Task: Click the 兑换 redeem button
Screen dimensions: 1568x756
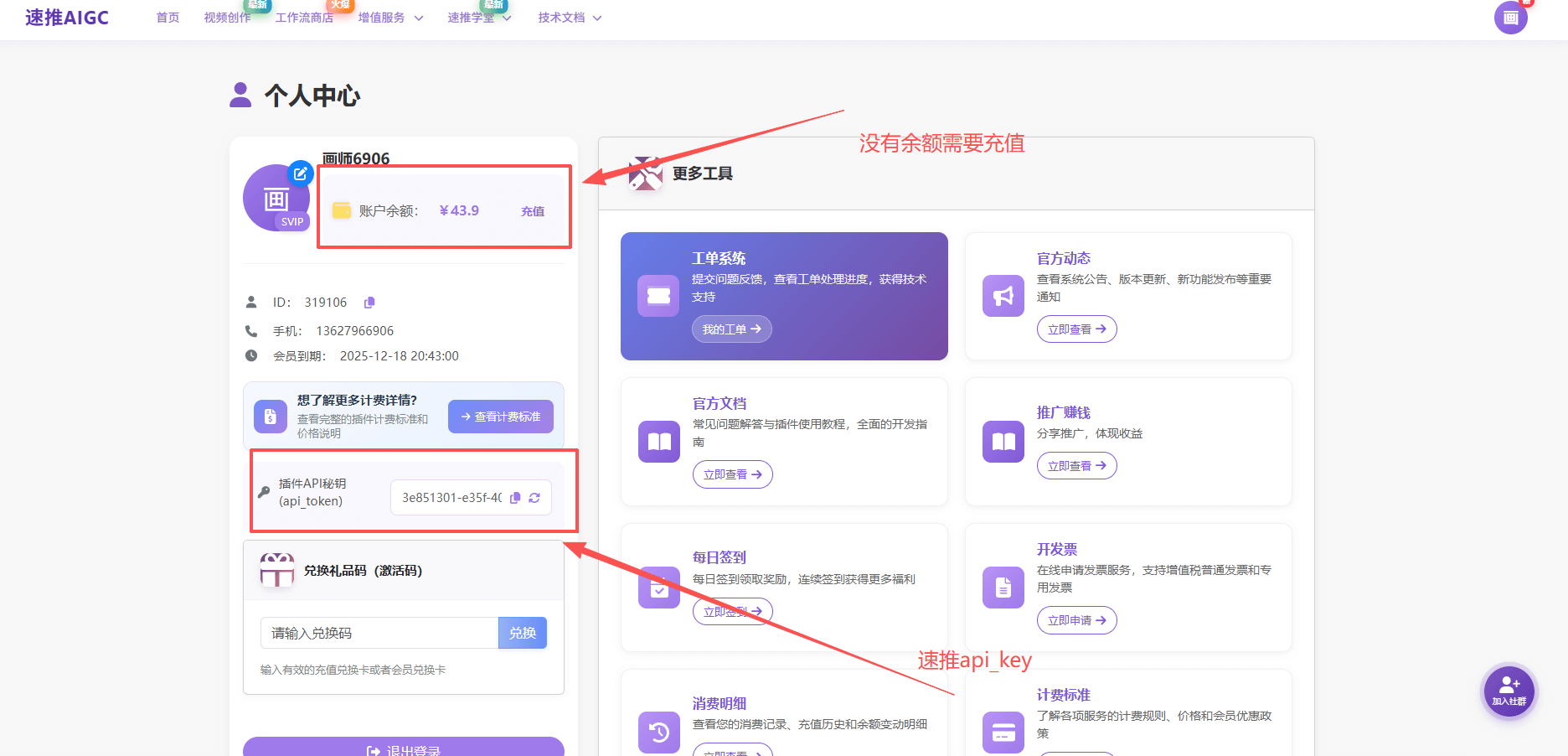Action: (x=523, y=633)
